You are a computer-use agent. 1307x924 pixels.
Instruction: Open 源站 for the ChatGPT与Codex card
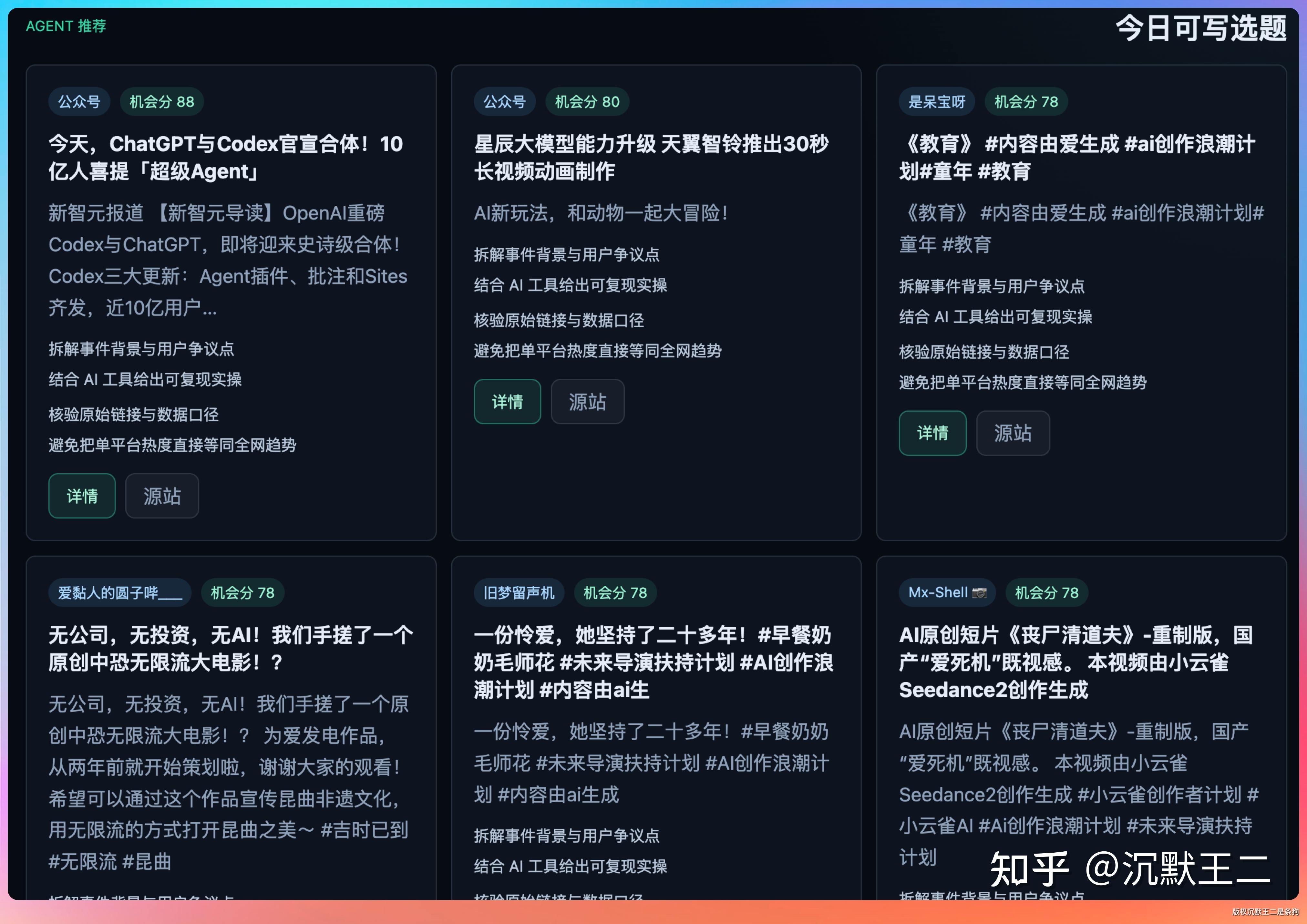pos(162,496)
